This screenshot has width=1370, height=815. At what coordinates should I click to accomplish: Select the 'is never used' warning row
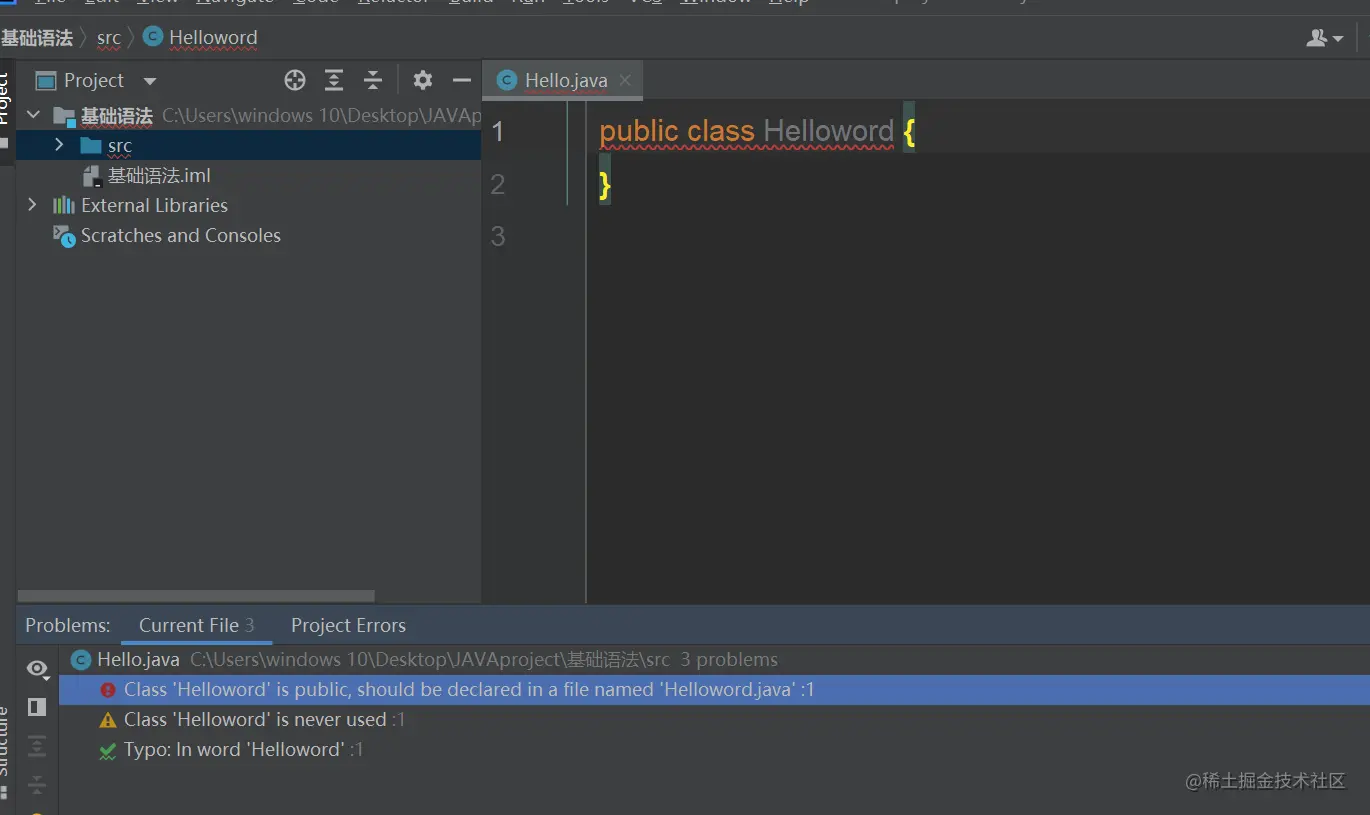[x=714, y=720]
